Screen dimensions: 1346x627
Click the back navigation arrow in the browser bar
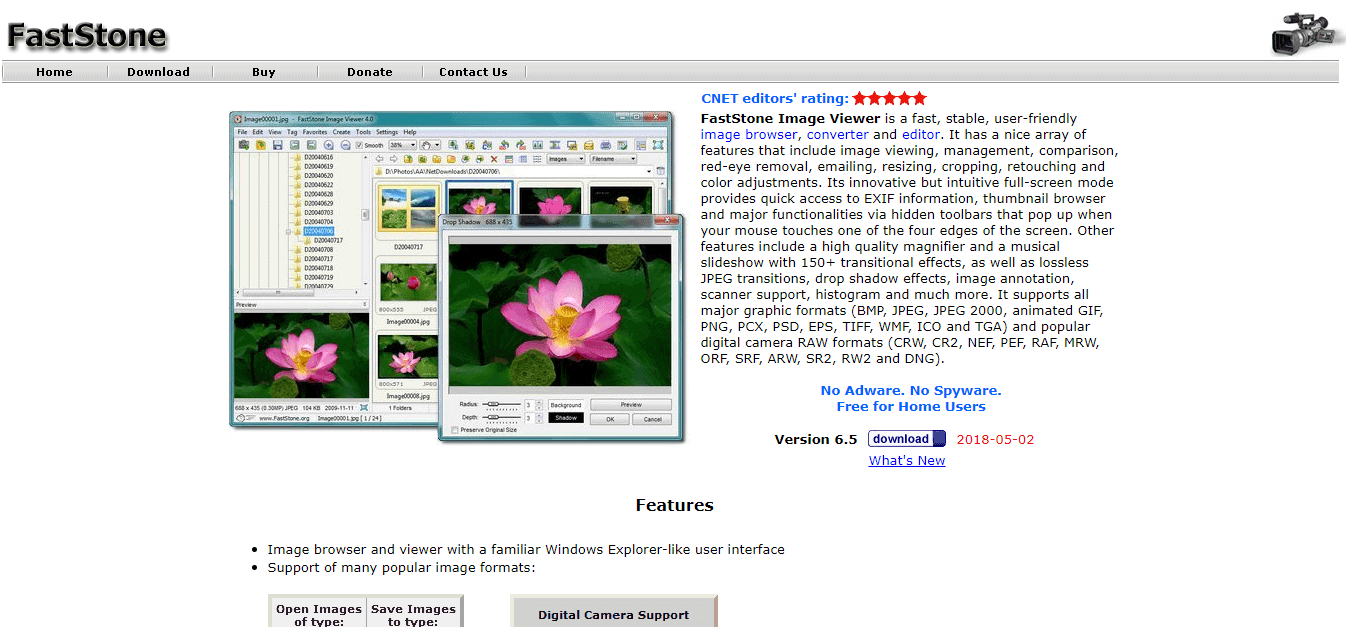[x=379, y=159]
